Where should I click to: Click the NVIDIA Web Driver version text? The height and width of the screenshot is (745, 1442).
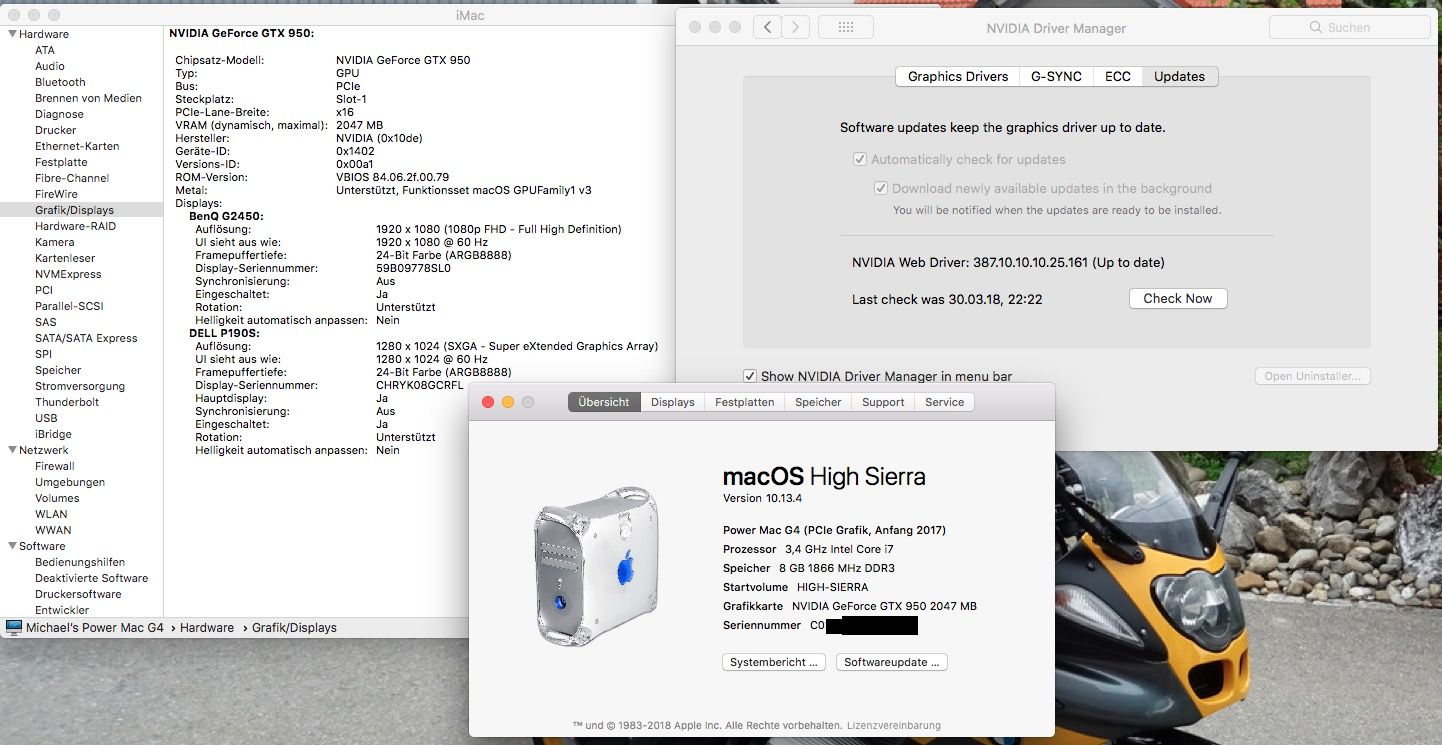[1008, 262]
